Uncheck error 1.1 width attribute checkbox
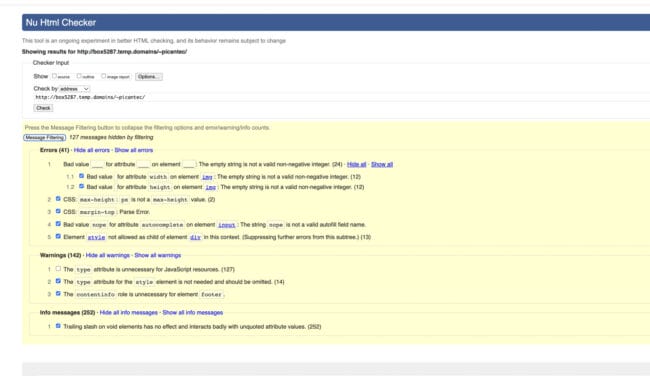Screen dimensions: 650x376 (82, 176)
